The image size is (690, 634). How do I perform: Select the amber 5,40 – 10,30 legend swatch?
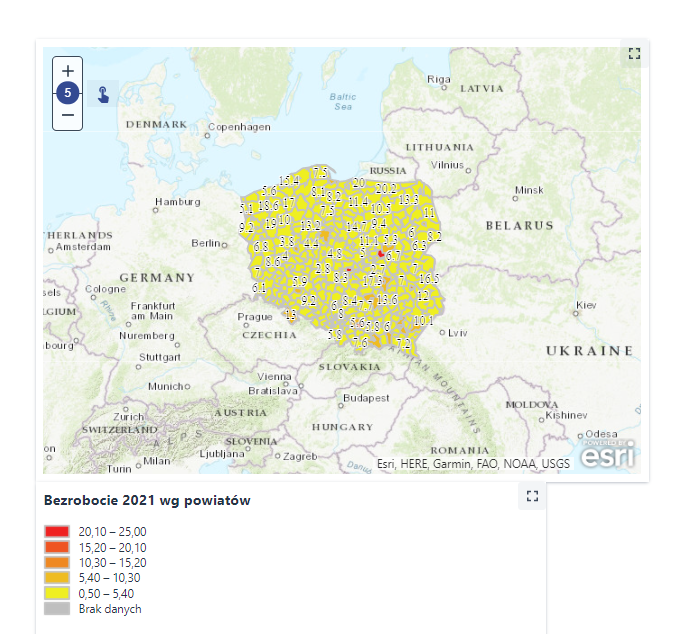[x=57, y=578]
